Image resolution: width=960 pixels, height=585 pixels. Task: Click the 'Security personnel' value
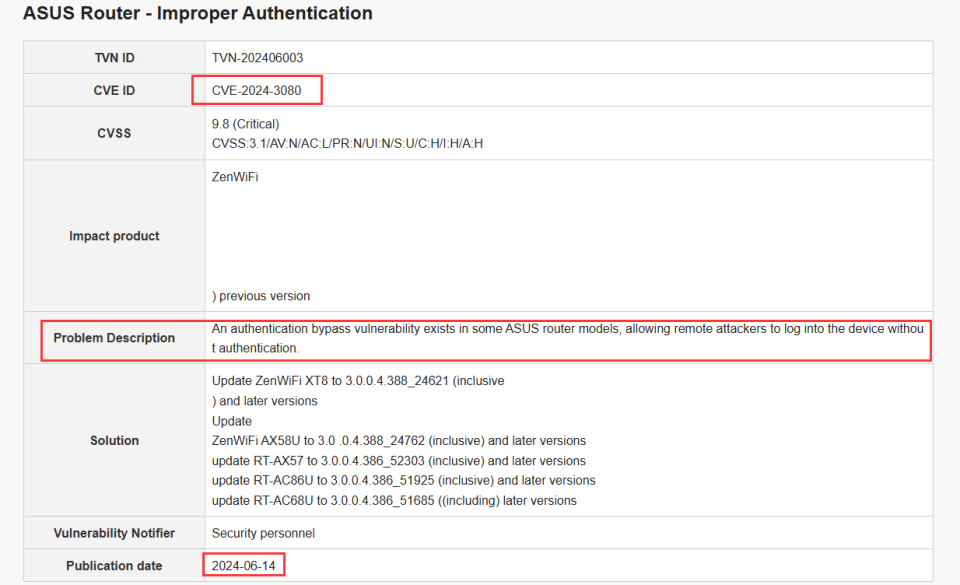(x=263, y=533)
